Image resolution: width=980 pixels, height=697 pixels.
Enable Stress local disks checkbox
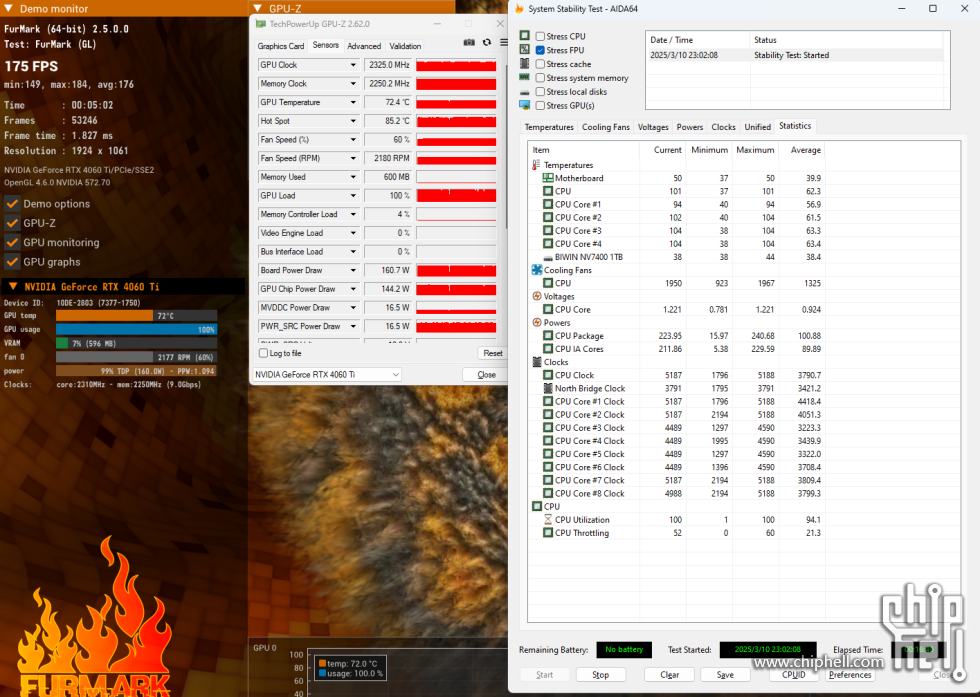pyautogui.click(x=540, y=91)
